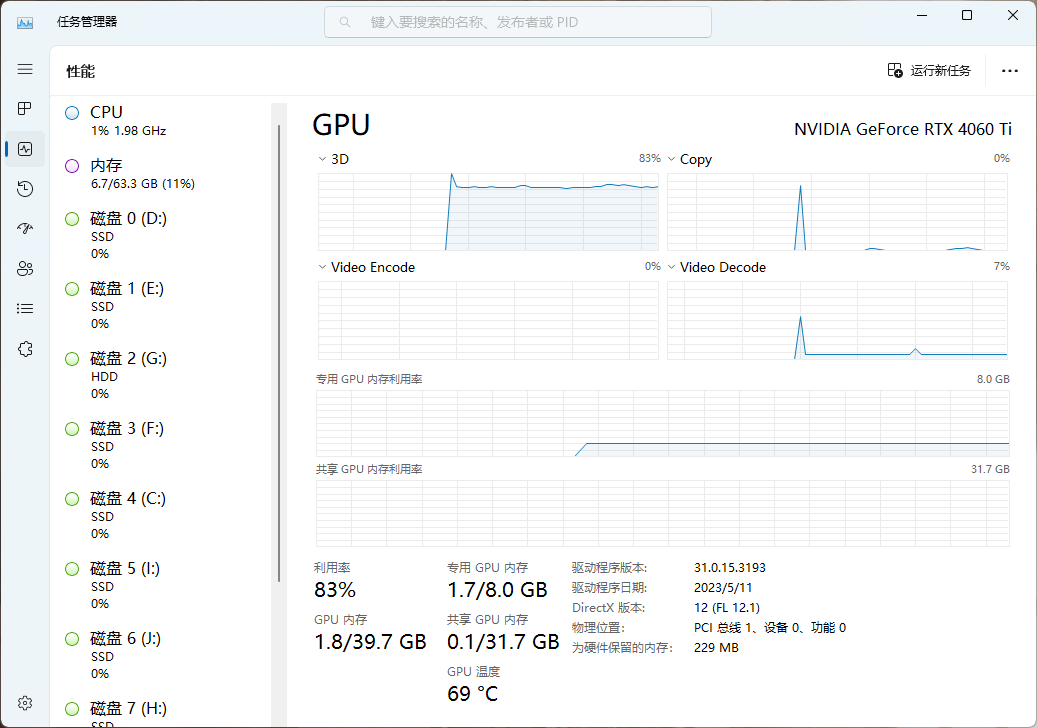
Task: Expand the 3D graph engine dropdown
Action: 322,159
